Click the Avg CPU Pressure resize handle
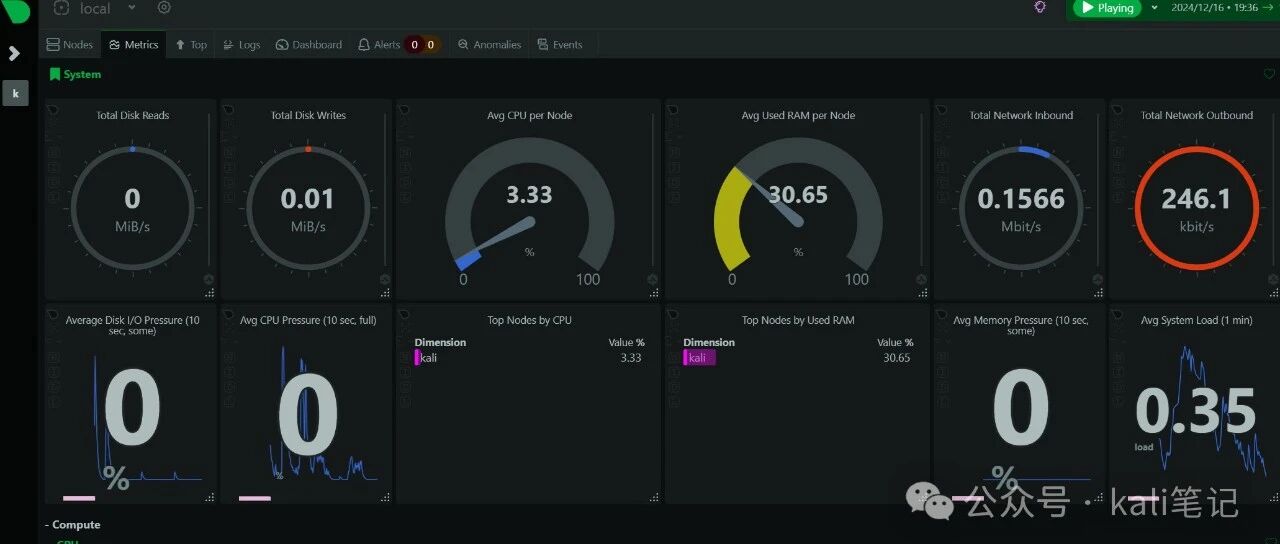This screenshot has height=544, width=1280. coord(385,497)
